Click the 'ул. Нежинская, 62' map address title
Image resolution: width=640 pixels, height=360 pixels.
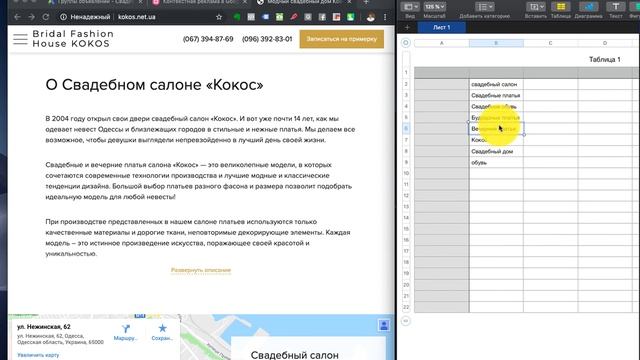pyautogui.click(x=44, y=327)
